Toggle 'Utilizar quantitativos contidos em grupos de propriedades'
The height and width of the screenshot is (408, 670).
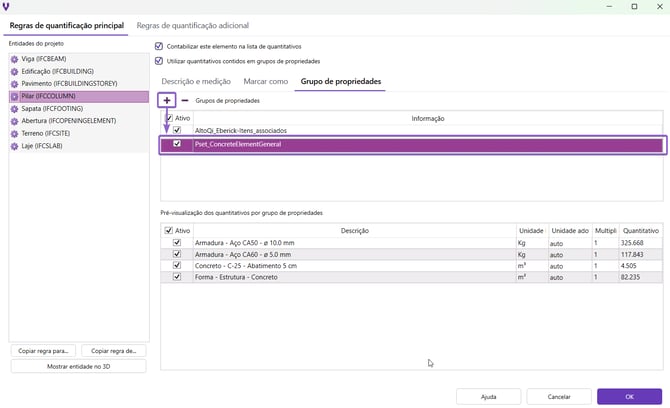click(x=159, y=61)
